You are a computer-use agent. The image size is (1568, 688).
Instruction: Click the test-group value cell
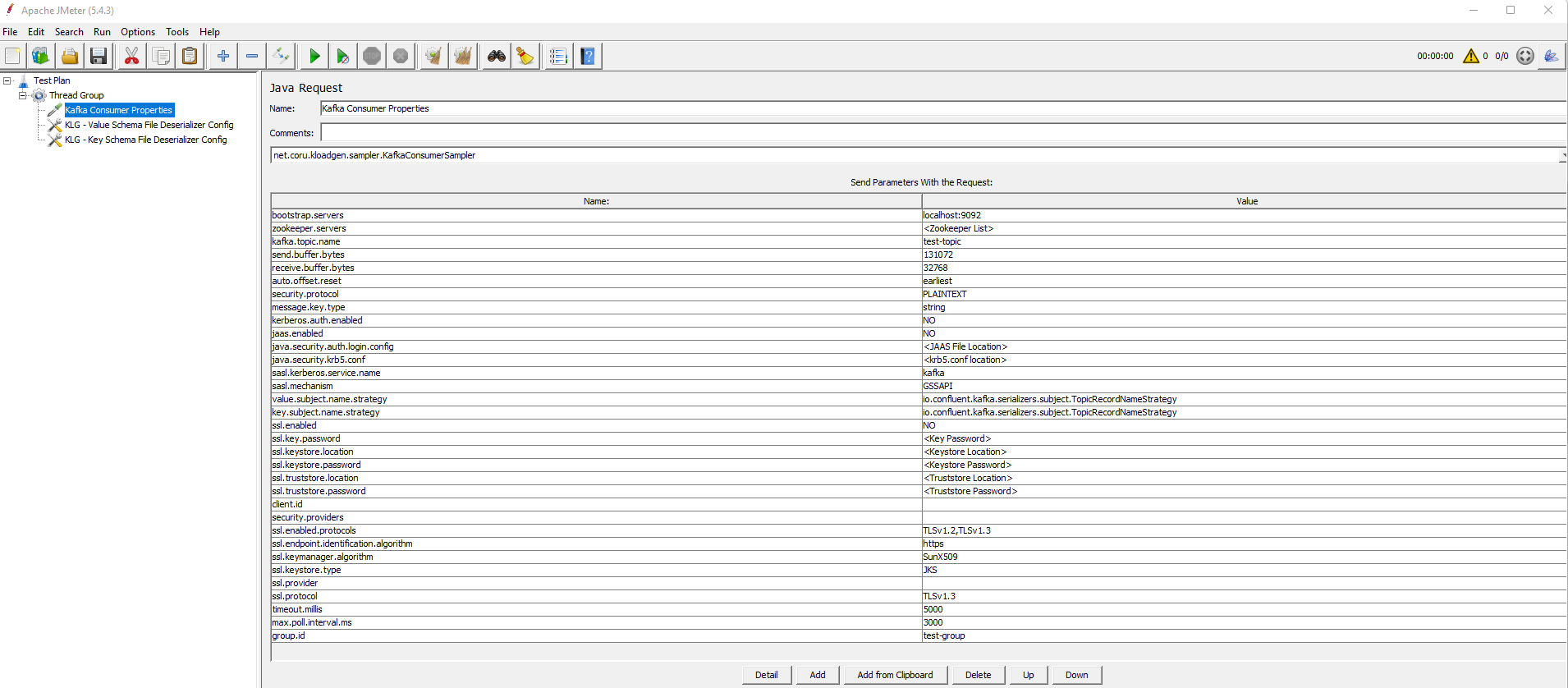click(1245, 635)
